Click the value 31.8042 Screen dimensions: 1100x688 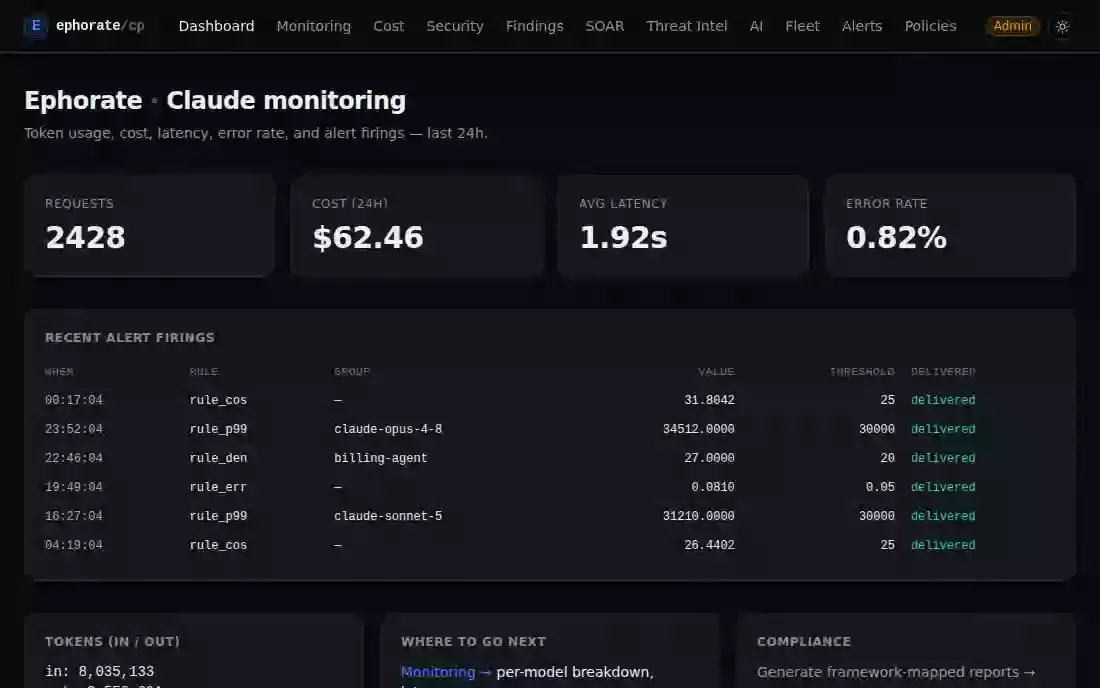point(709,400)
